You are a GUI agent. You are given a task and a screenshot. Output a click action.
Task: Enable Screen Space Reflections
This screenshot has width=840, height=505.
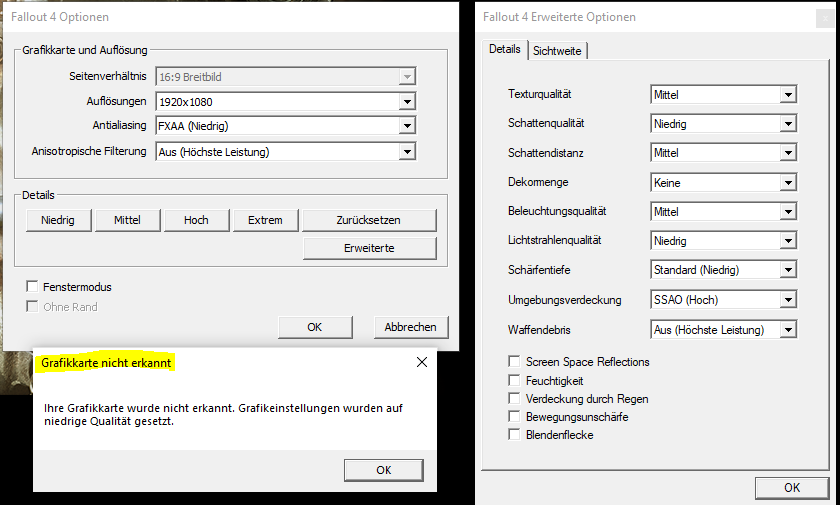pos(514,361)
